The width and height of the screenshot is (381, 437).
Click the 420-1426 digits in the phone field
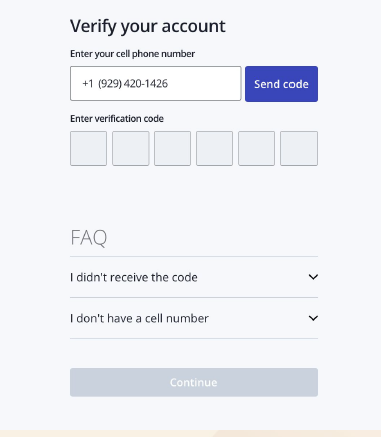pyautogui.click(x=146, y=84)
